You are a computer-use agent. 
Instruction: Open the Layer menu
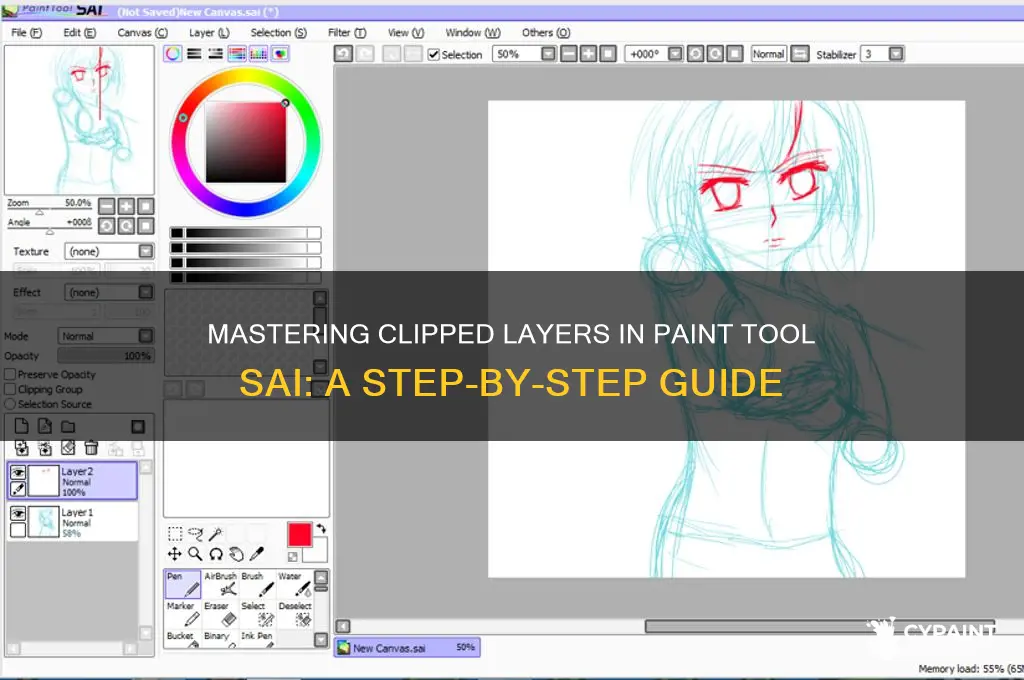click(209, 33)
